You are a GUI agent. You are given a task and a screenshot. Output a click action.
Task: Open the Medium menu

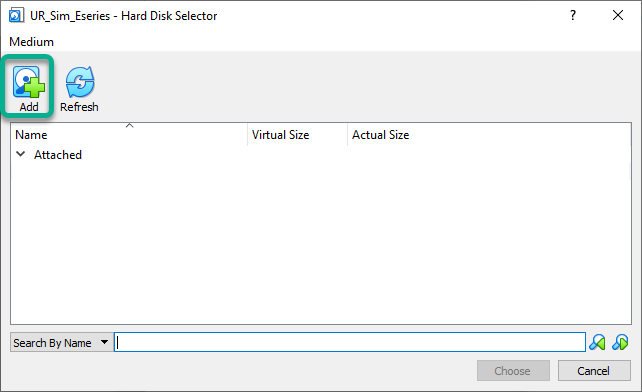point(32,42)
